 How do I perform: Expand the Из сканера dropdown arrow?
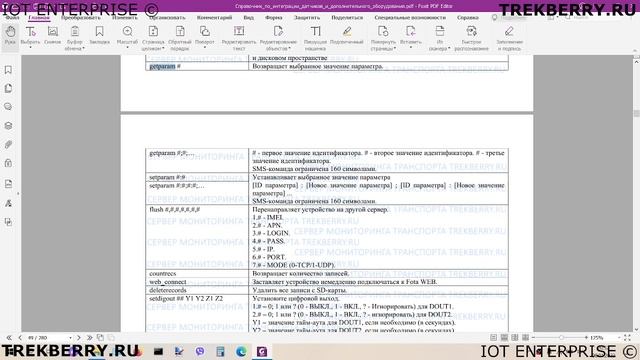coord(449,48)
